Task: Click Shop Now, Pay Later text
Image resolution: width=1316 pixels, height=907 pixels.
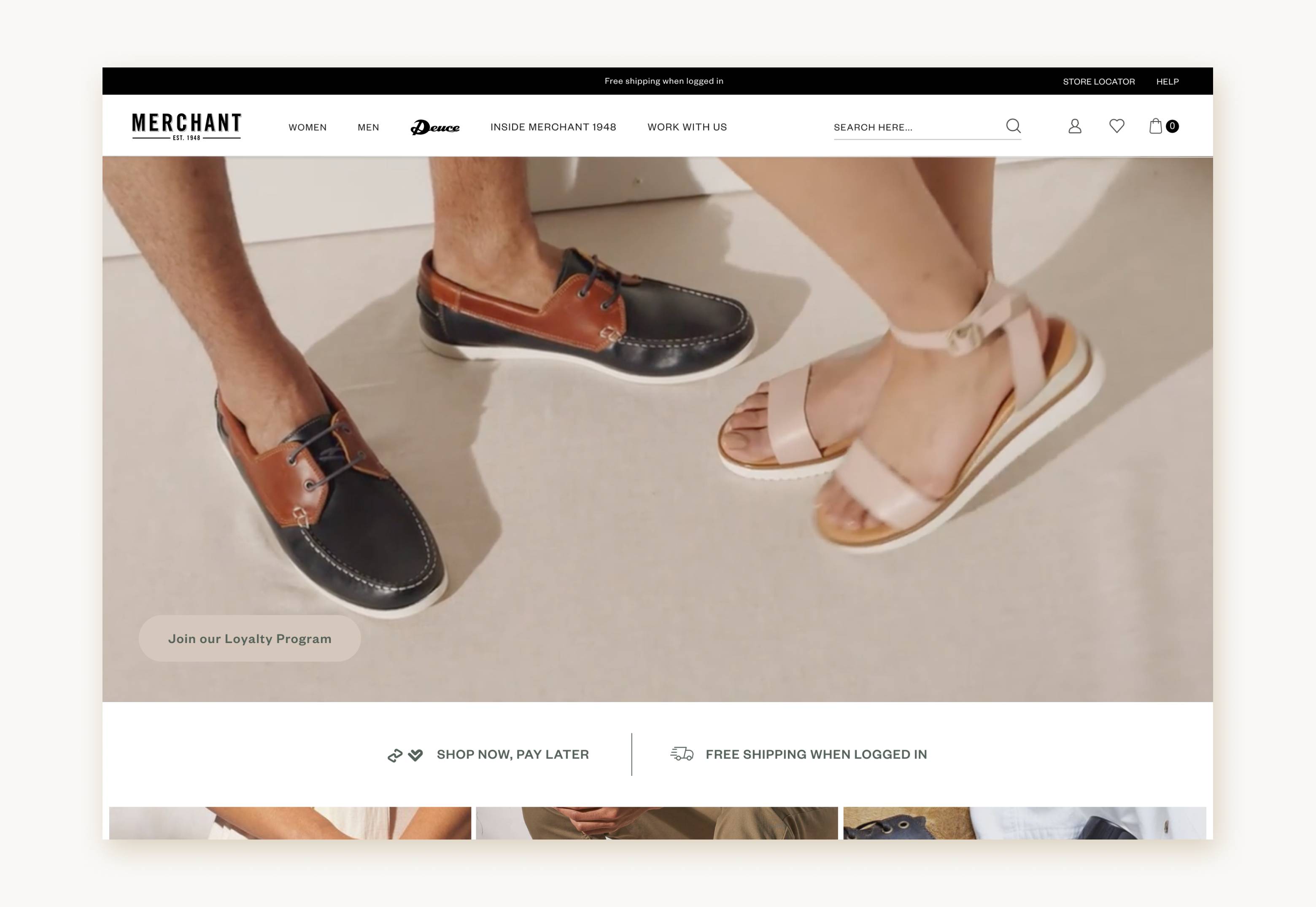Action: 512,754
